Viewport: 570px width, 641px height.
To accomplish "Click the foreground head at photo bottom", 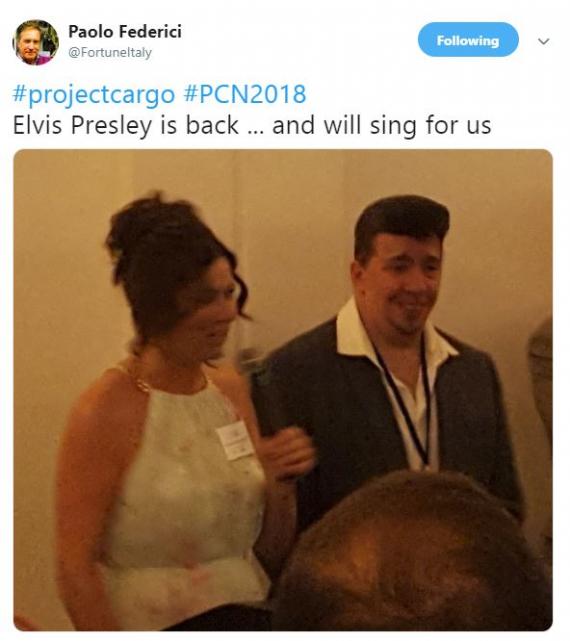I will tap(413, 552).
